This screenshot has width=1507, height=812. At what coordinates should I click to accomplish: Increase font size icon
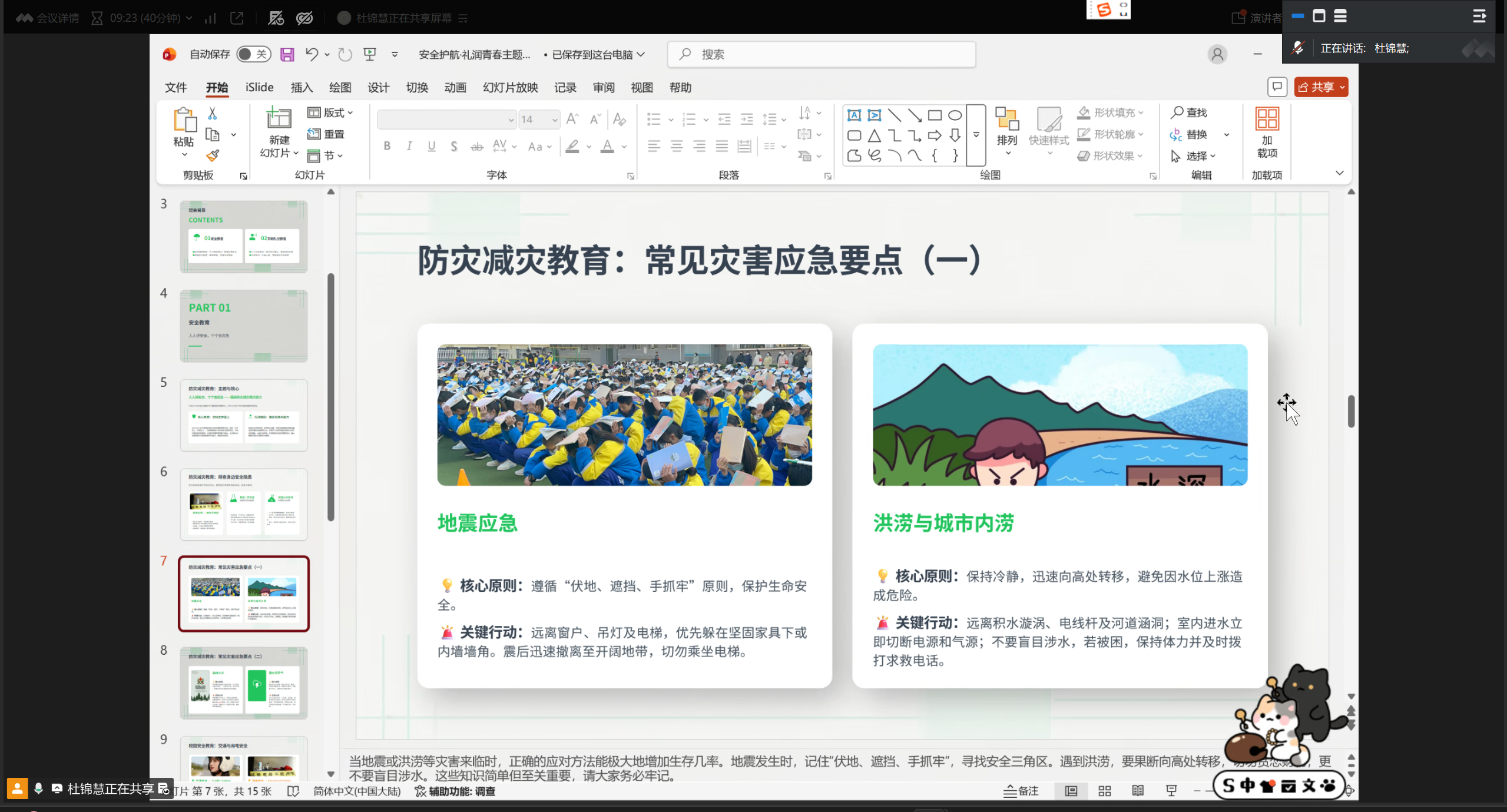[x=572, y=120]
